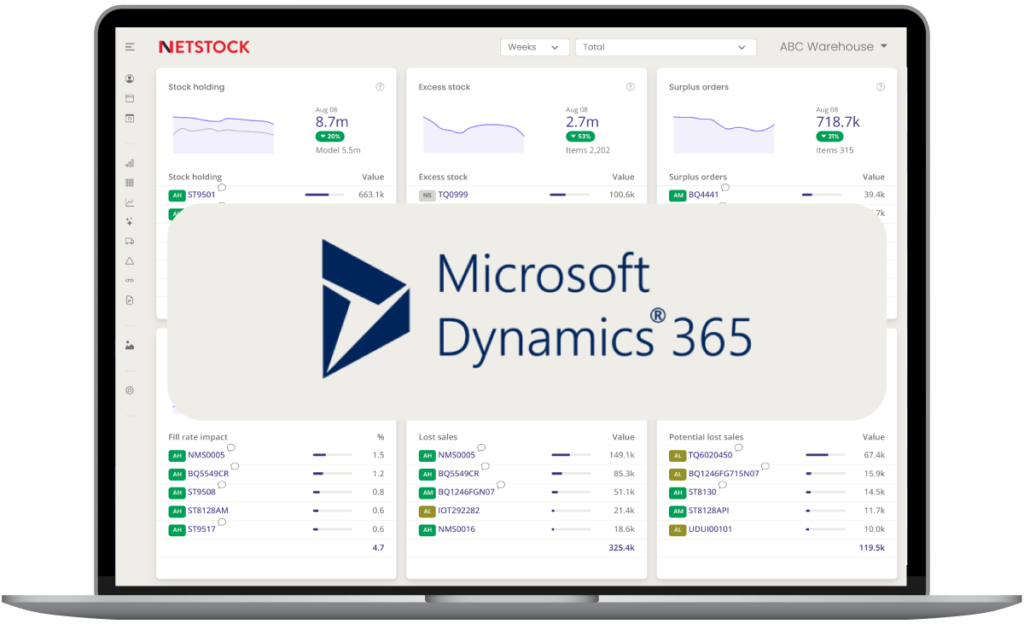1024x624 pixels.
Task: Open the sidebar hamburger menu
Action: click(x=129, y=46)
